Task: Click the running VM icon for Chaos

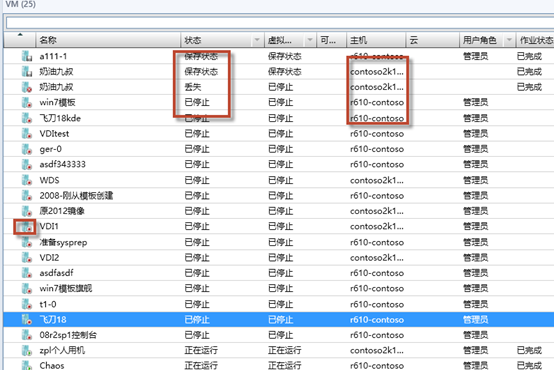Action: pyautogui.click(x=27, y=365)
